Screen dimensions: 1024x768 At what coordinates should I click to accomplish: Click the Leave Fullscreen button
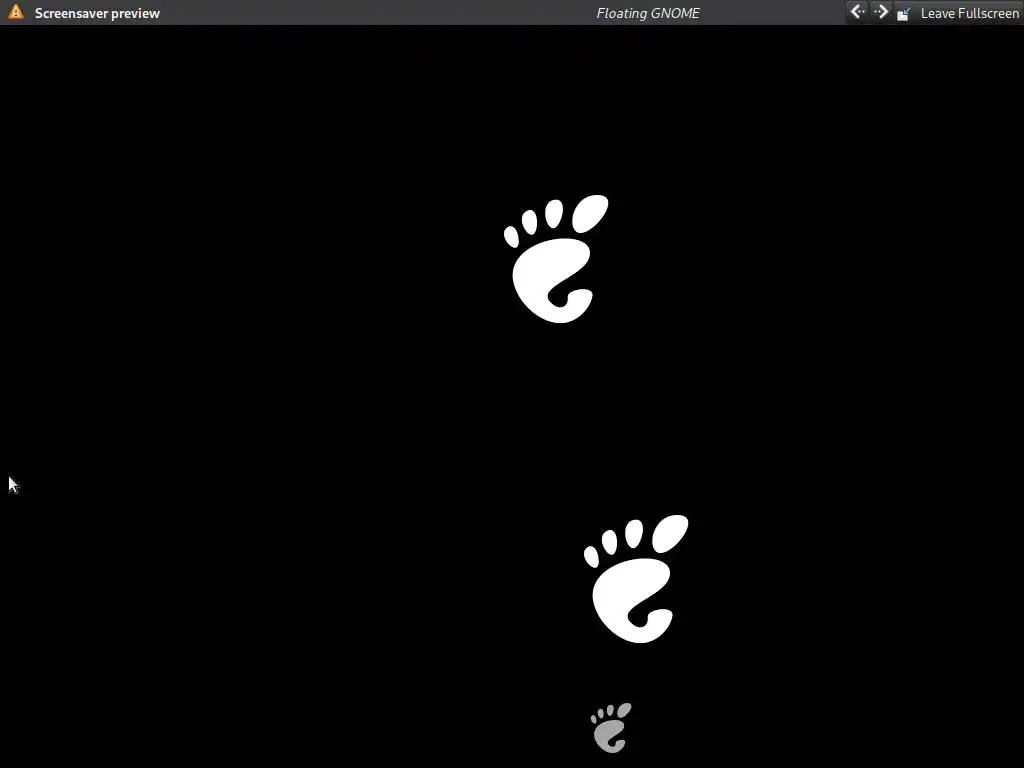click(x=957, y=13)
